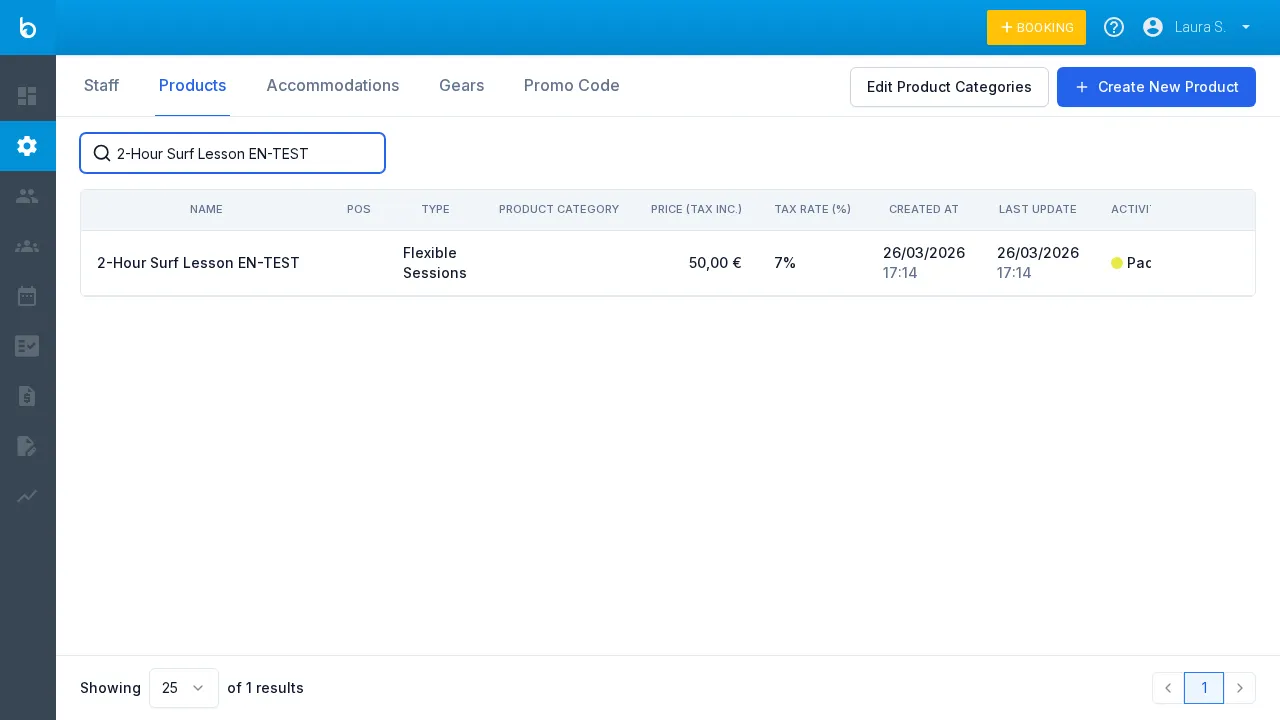Image resolution: width=1280 pixels, height=720 pixels.
Task: Switch to the Promo Code tab
Action: point(571,86)
